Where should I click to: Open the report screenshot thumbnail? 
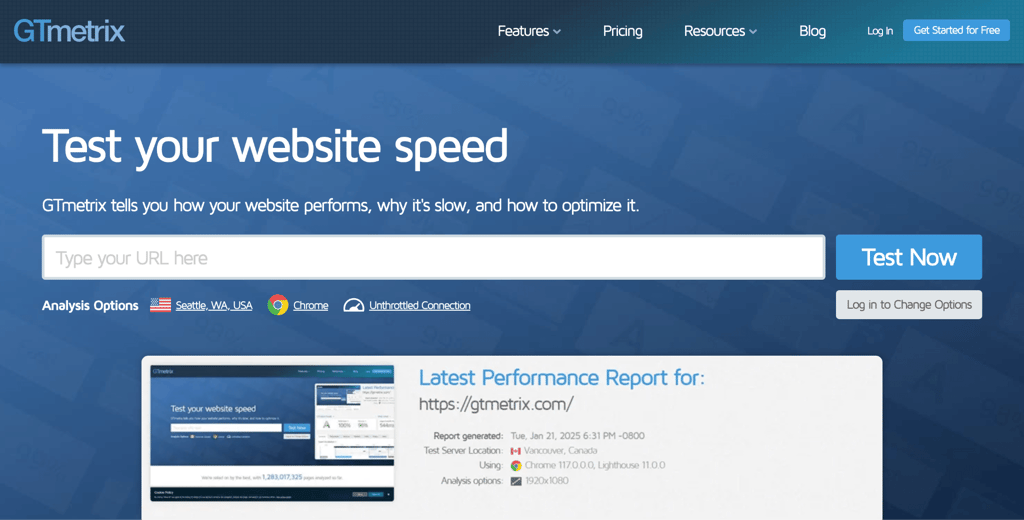point(272,433)
